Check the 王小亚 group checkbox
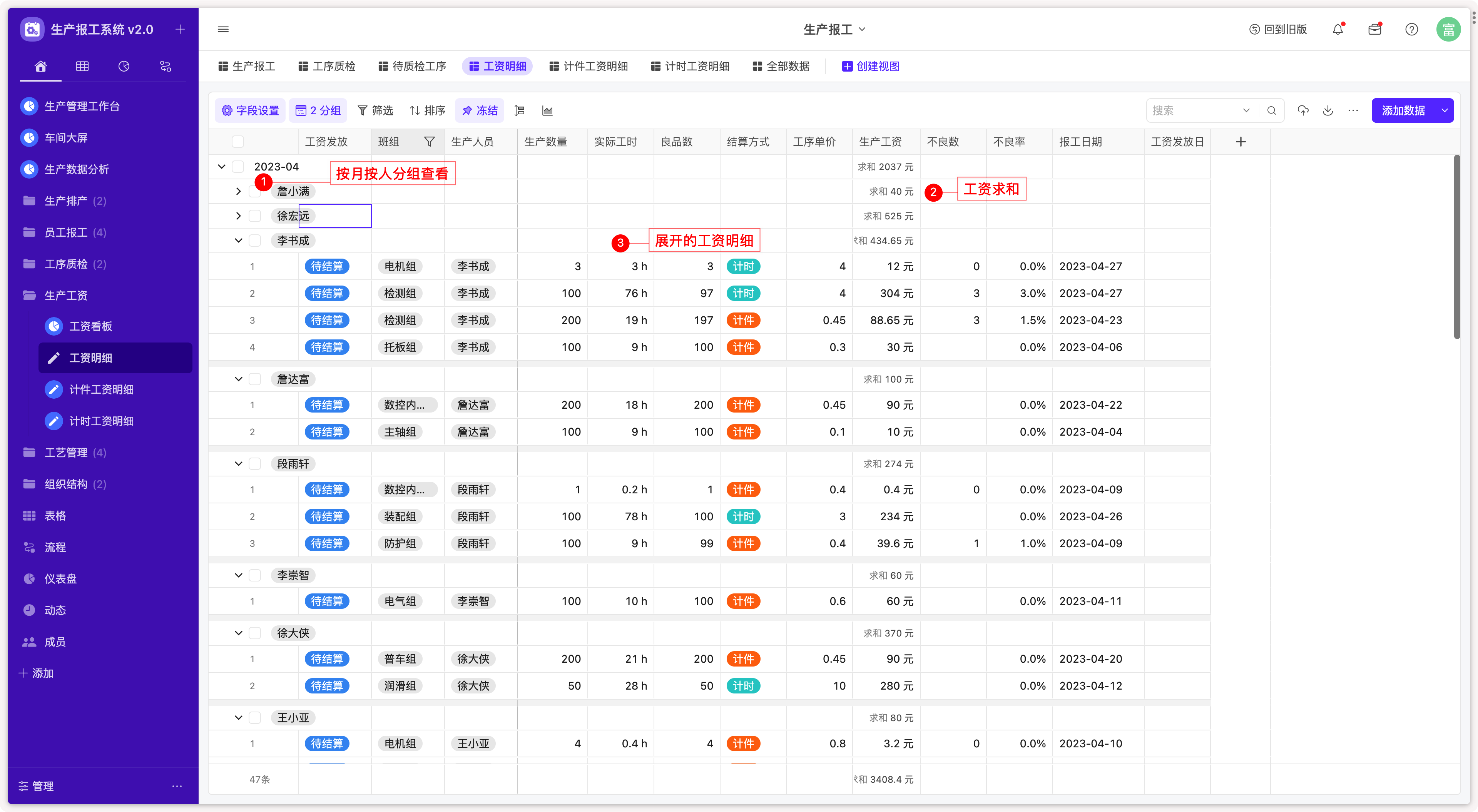Screen dimensions: 1478x812 255,718
